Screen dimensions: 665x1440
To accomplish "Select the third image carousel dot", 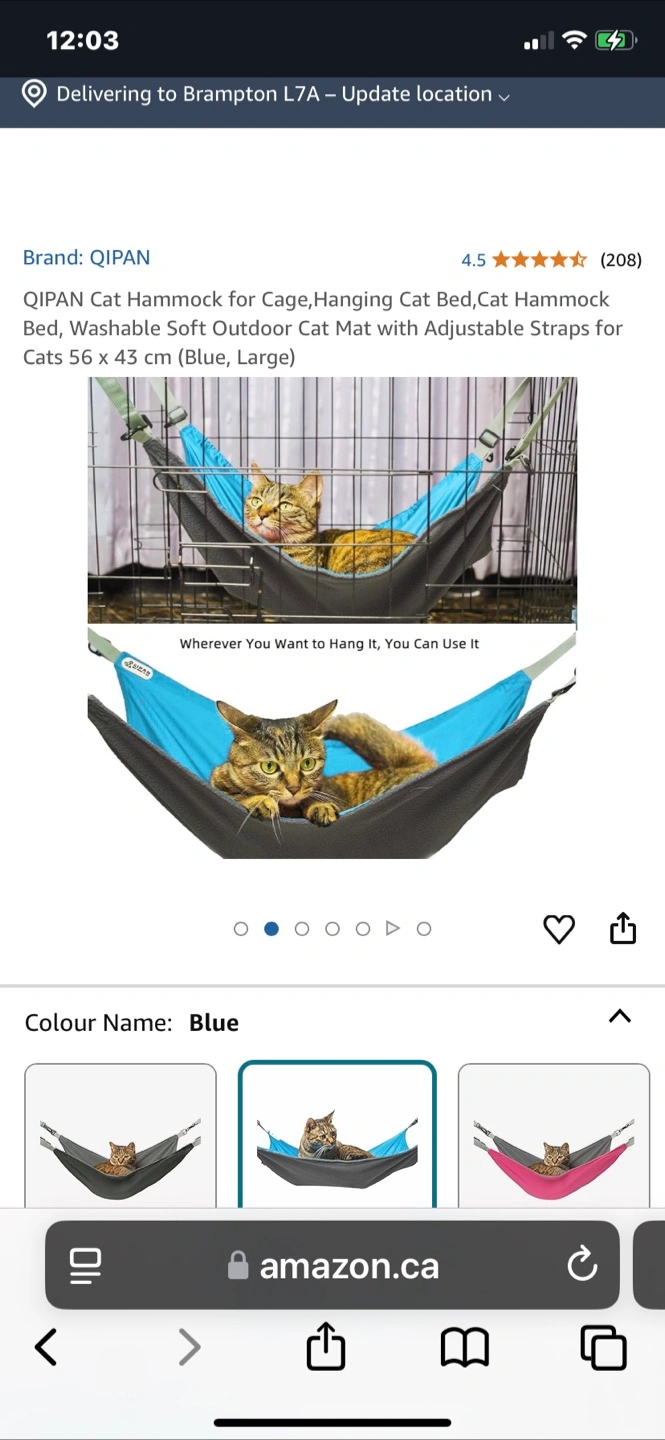I will 302,929.
